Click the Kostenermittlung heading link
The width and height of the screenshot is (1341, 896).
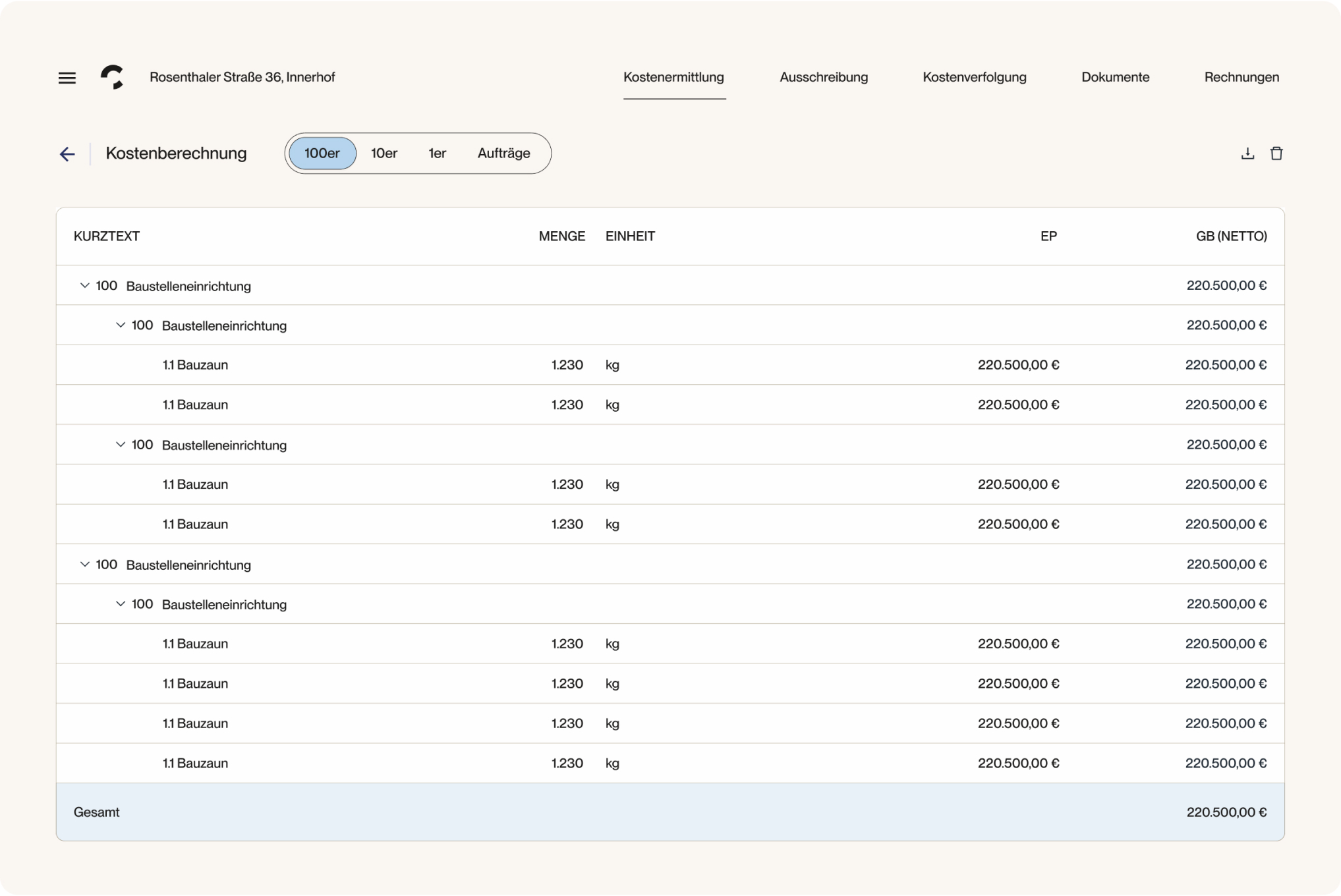[673, 77]
